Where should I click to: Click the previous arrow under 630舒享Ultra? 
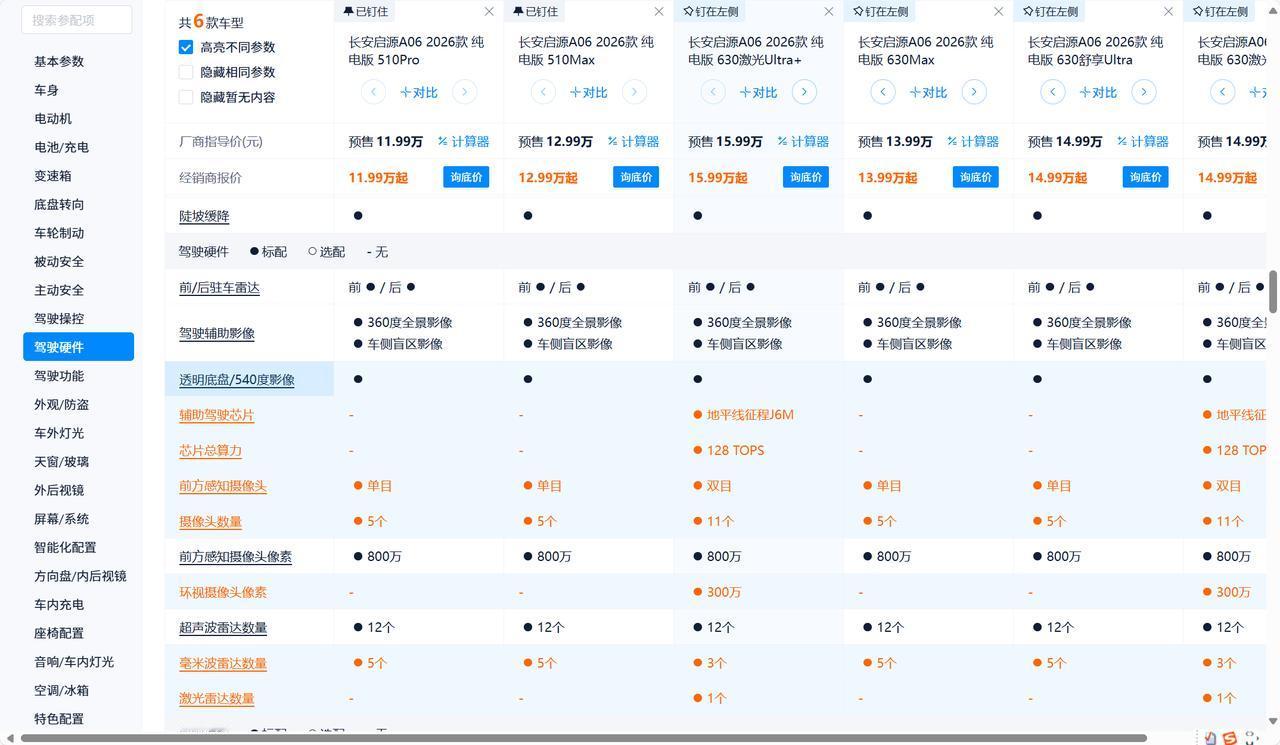point(1053,92)
